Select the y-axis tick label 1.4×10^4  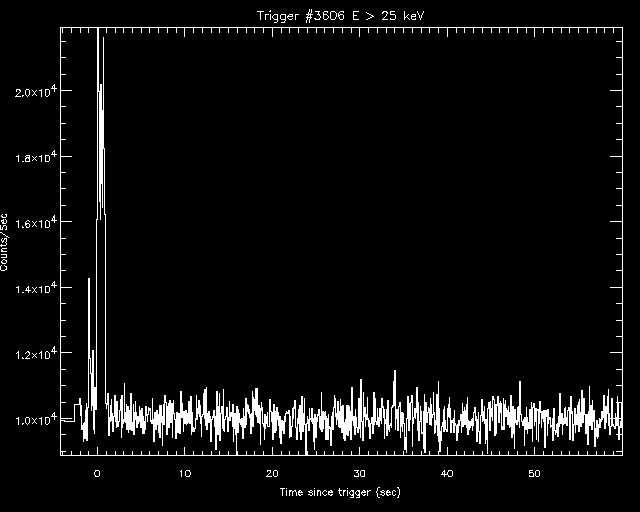(x=36, y=288)
